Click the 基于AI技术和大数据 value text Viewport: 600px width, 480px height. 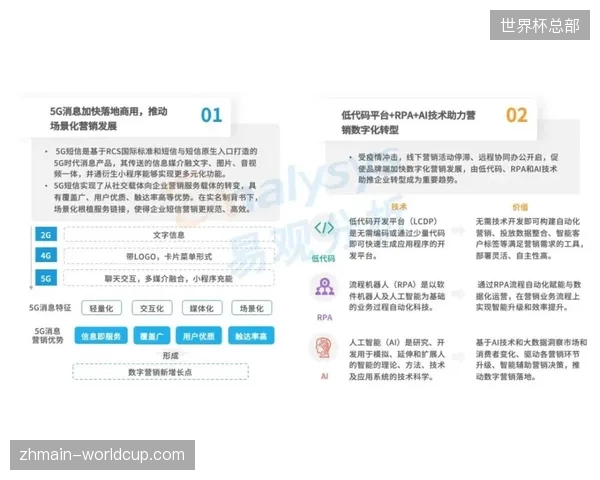531,359
